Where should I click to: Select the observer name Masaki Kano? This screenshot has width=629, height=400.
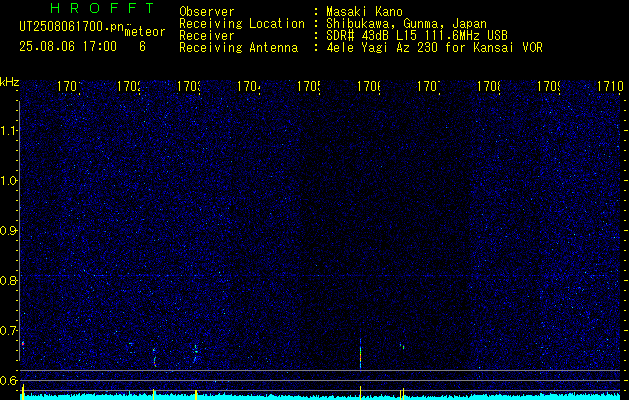tap(364, 12)
